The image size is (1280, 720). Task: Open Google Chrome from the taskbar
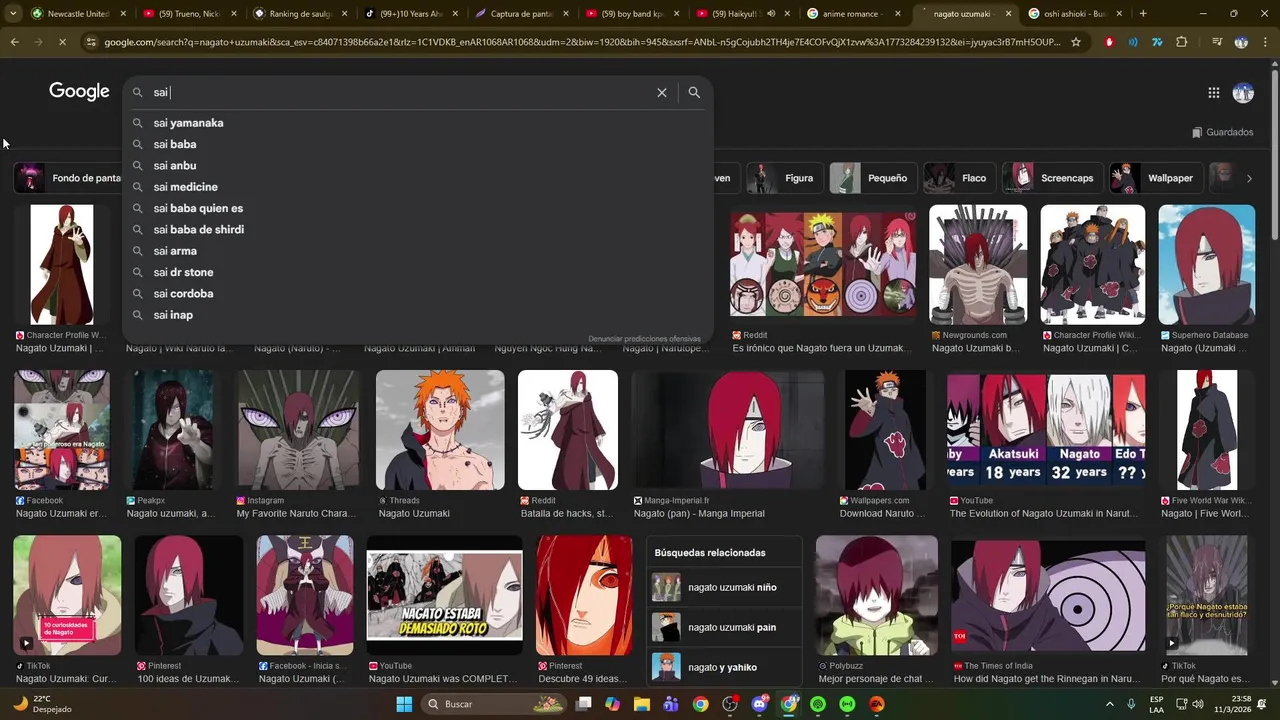point(700,704)
